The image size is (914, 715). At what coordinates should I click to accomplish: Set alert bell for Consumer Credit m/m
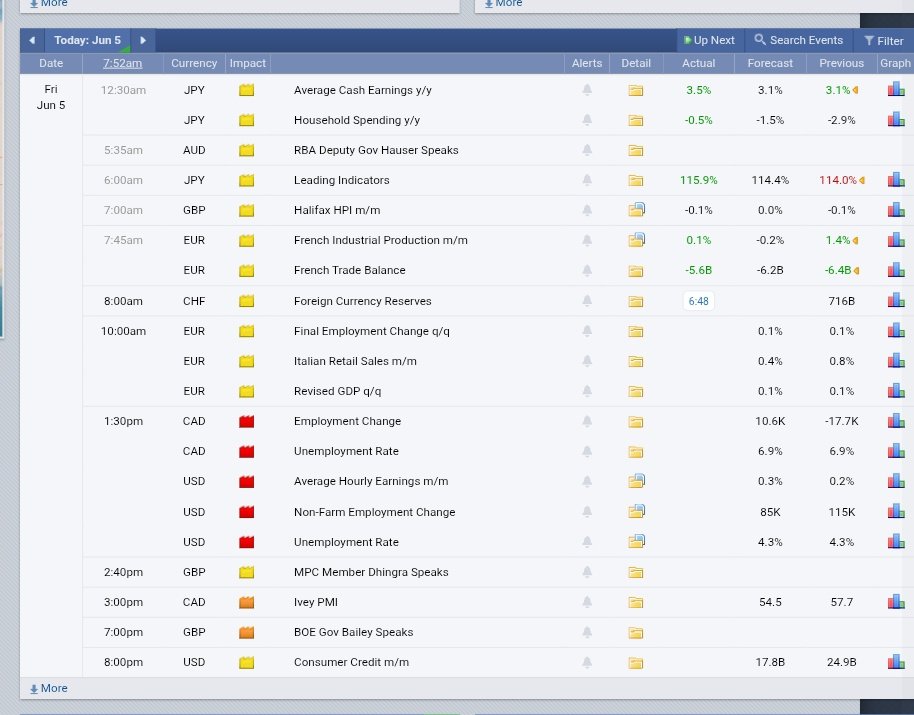click(x=587, y=662)
